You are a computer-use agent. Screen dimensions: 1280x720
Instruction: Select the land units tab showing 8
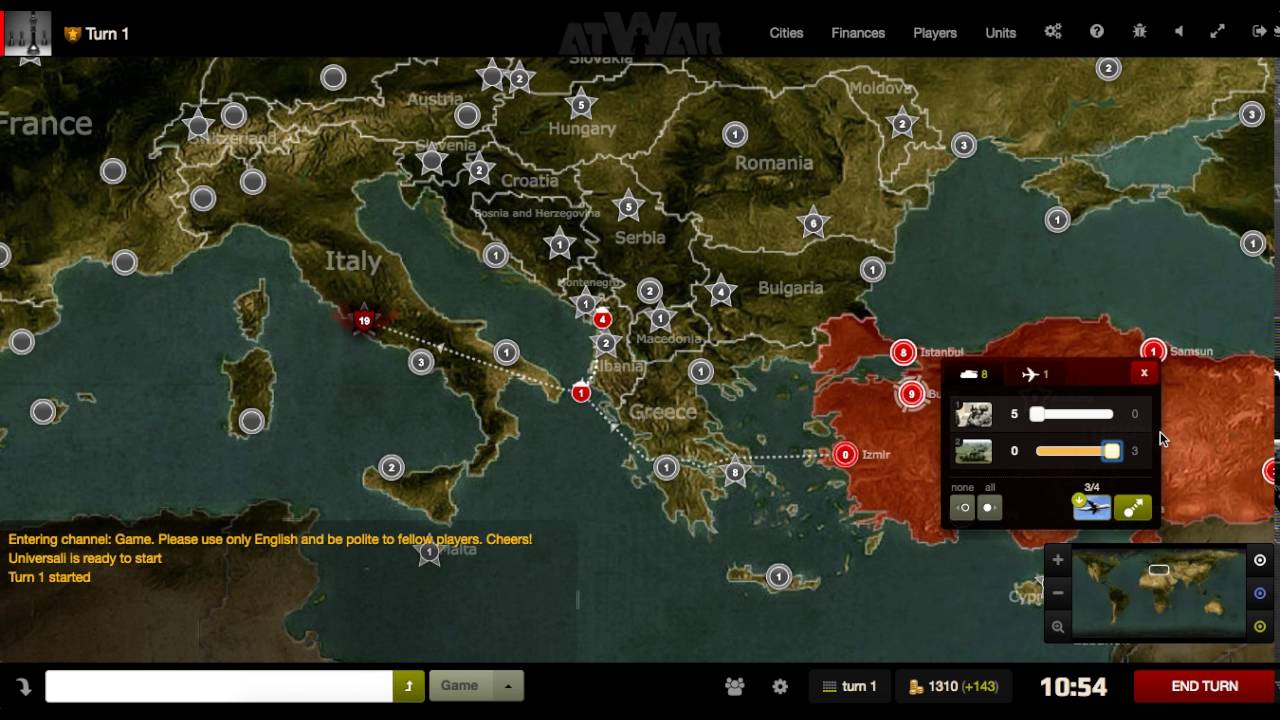click(973, 374)
